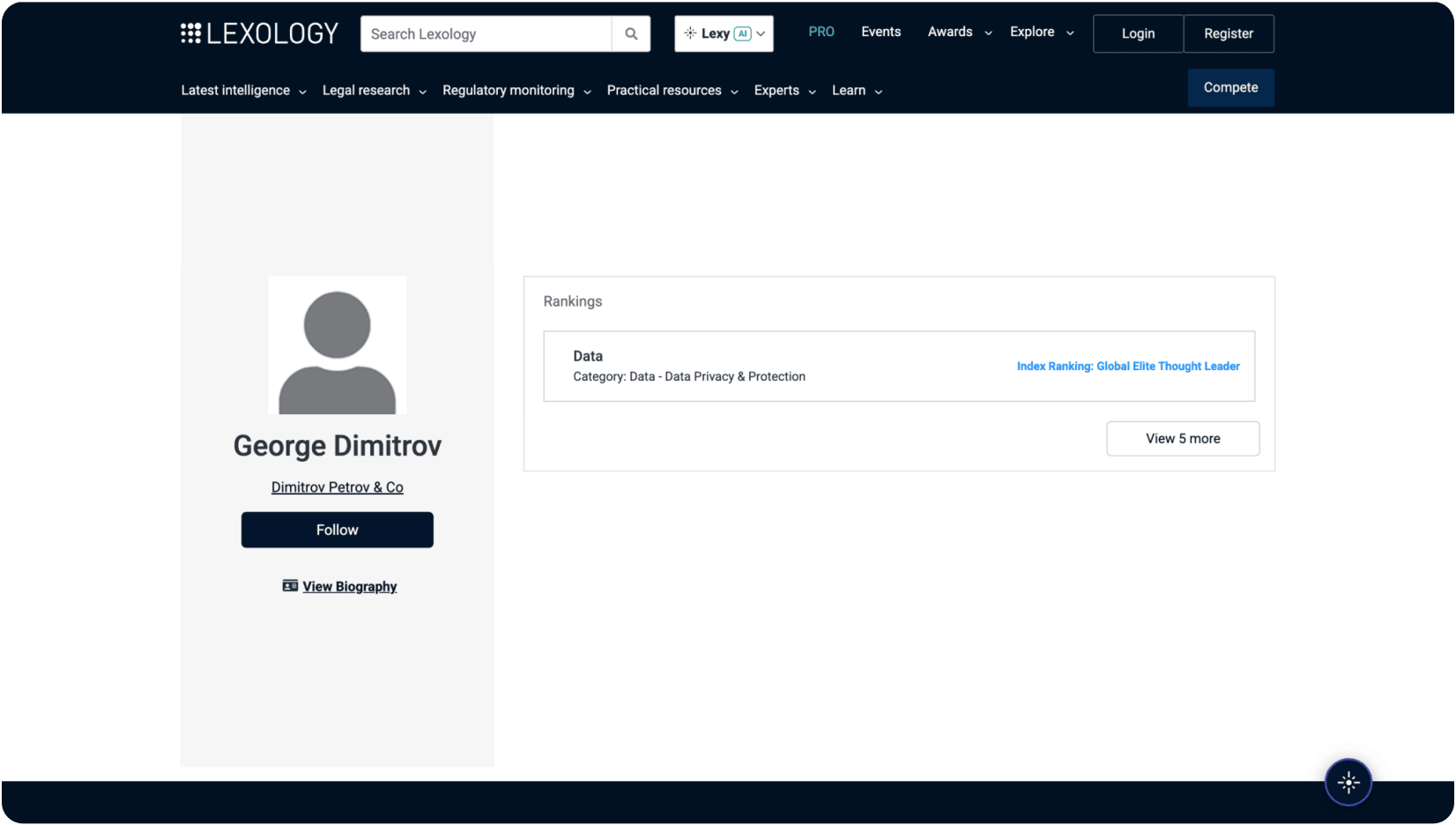
Task: Open the PRO page
Action: coord(821,32)
